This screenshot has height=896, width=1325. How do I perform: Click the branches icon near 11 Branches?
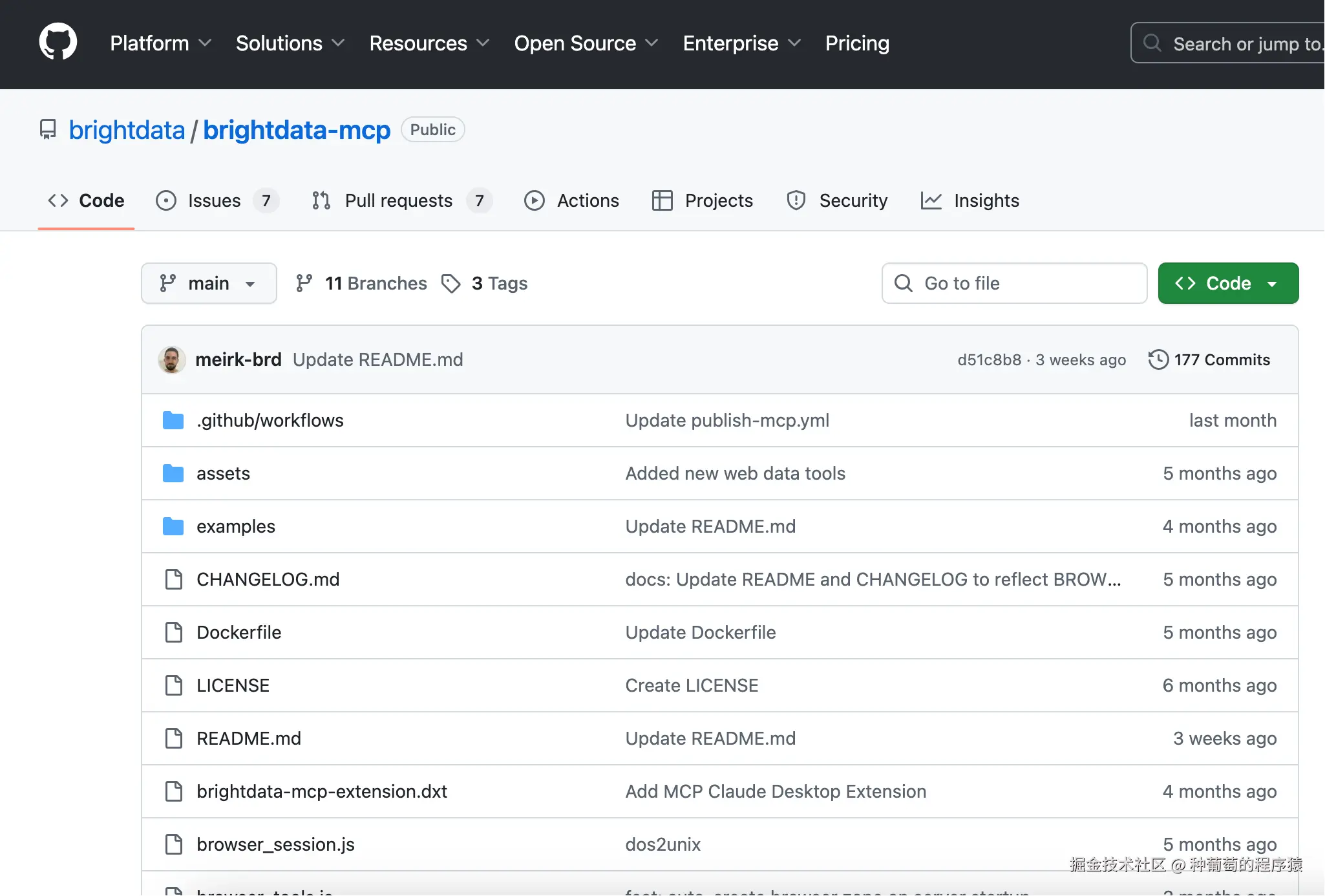(x=304, y=283)
